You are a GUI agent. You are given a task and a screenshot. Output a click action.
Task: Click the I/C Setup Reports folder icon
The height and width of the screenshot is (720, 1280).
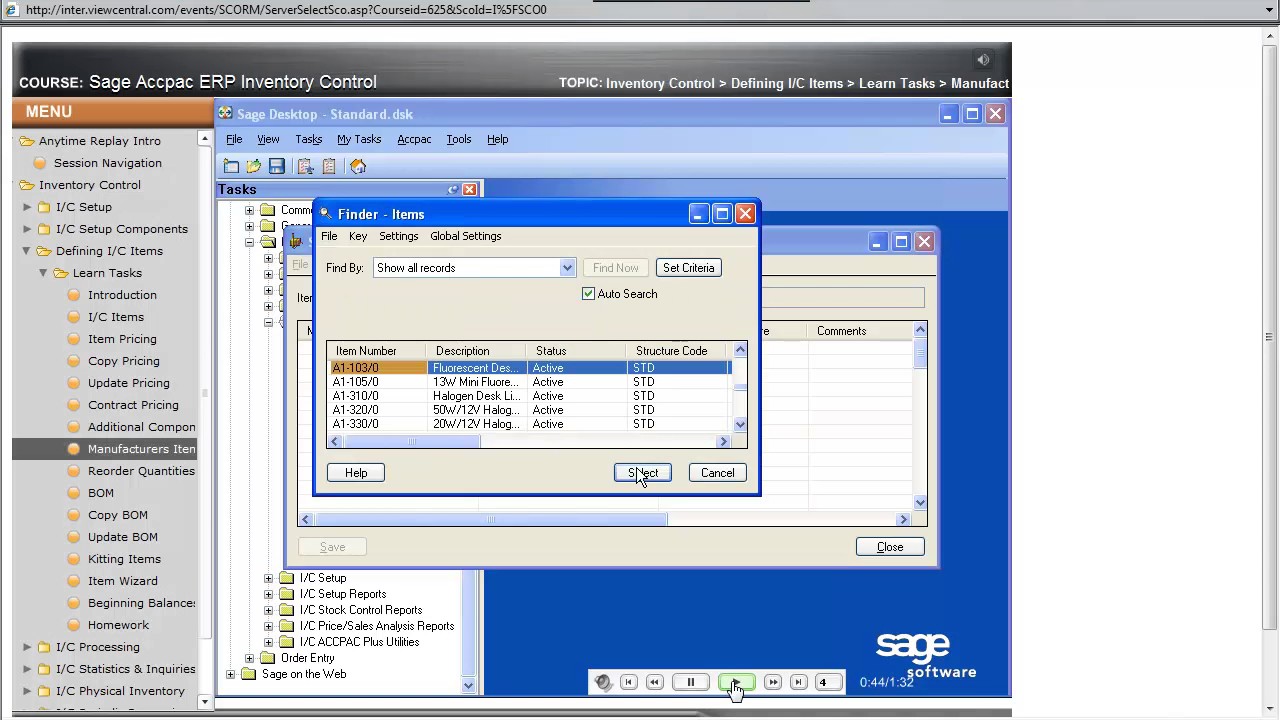pos(287,594)
